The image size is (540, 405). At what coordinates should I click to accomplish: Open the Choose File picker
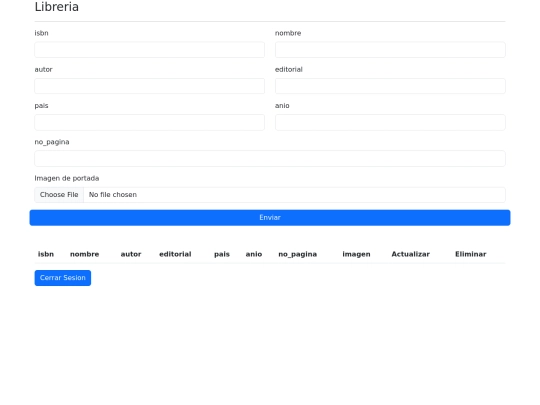pos(59,195)
